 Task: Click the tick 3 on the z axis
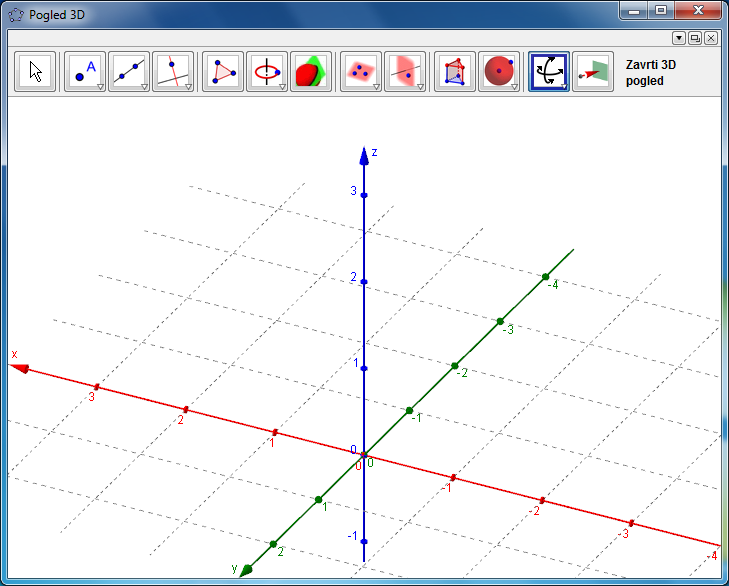pyautogui.click(x=364, y=195)
